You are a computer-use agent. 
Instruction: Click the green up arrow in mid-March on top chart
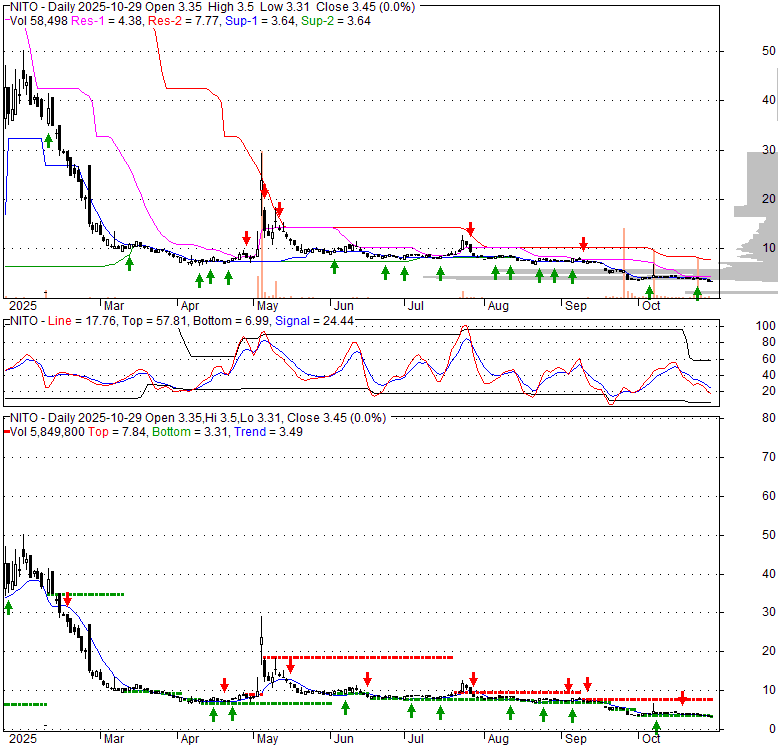pyautogui.click(x=128, y=261)
